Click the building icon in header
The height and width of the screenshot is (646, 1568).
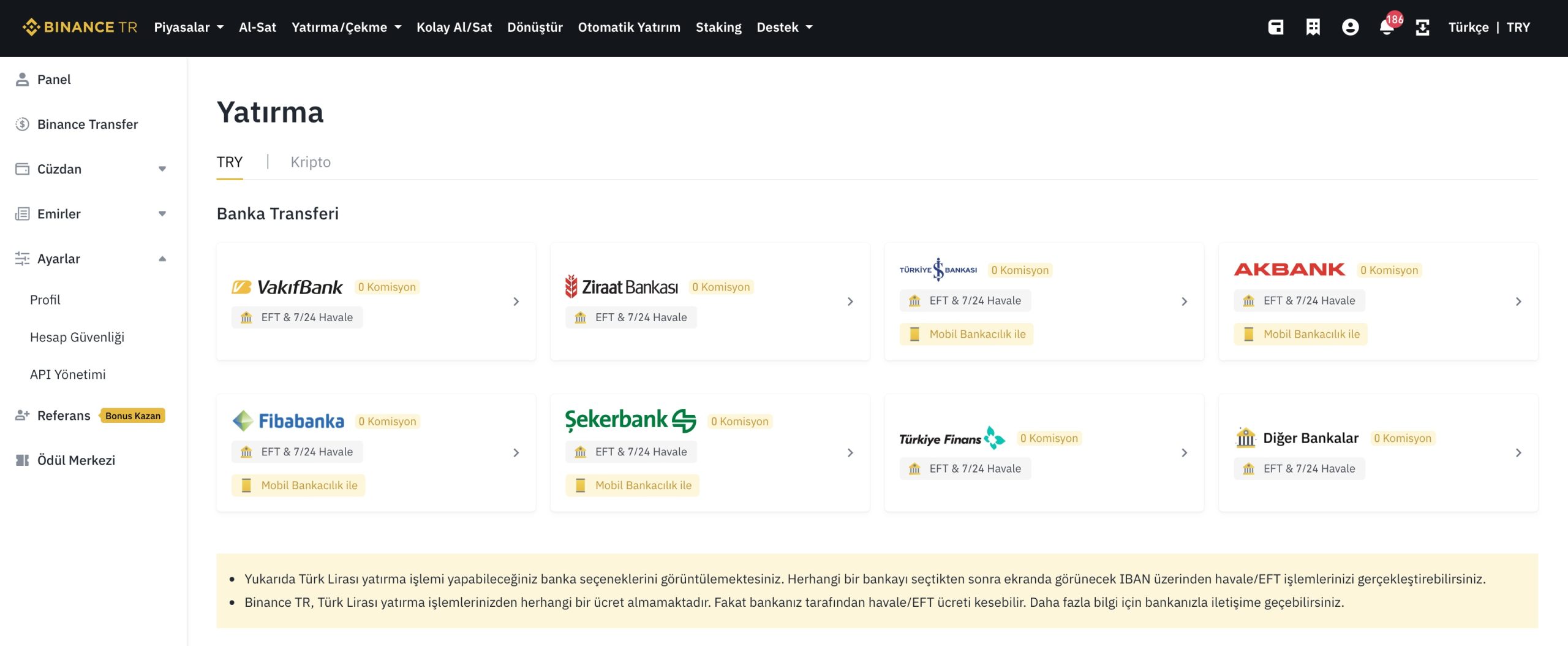[1313, 28]
